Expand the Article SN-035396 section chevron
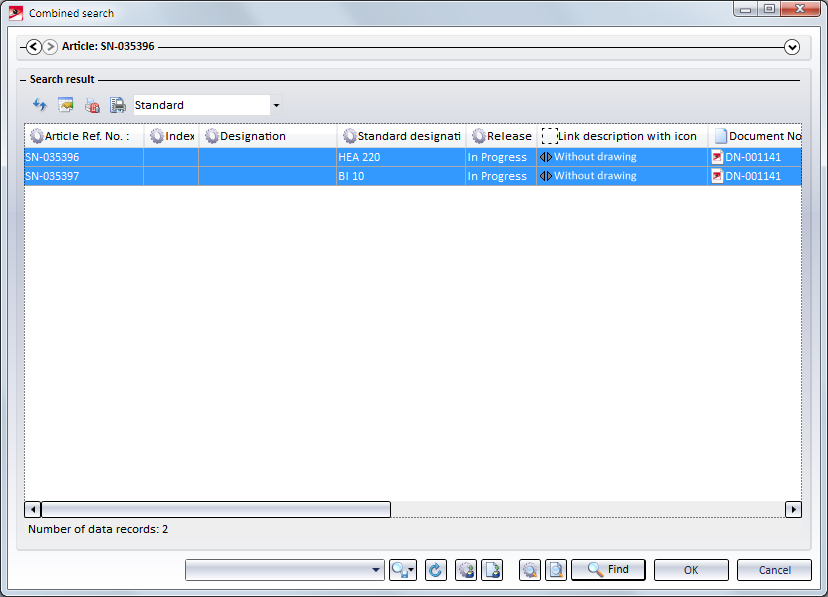The image size is (828, 597). coord(792,47)
